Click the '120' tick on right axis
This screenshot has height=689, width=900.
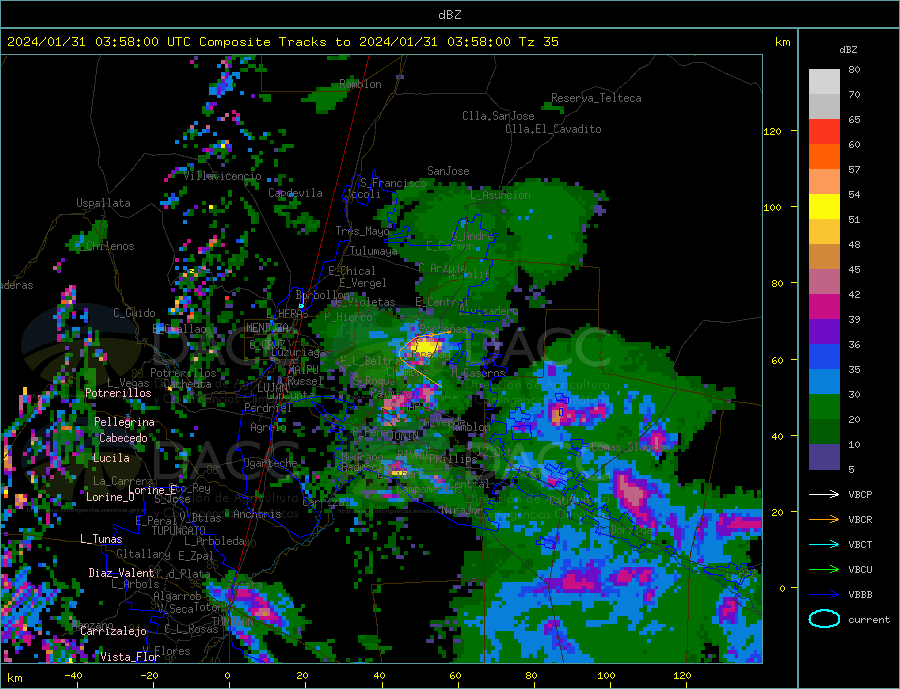tap(773, 131)
